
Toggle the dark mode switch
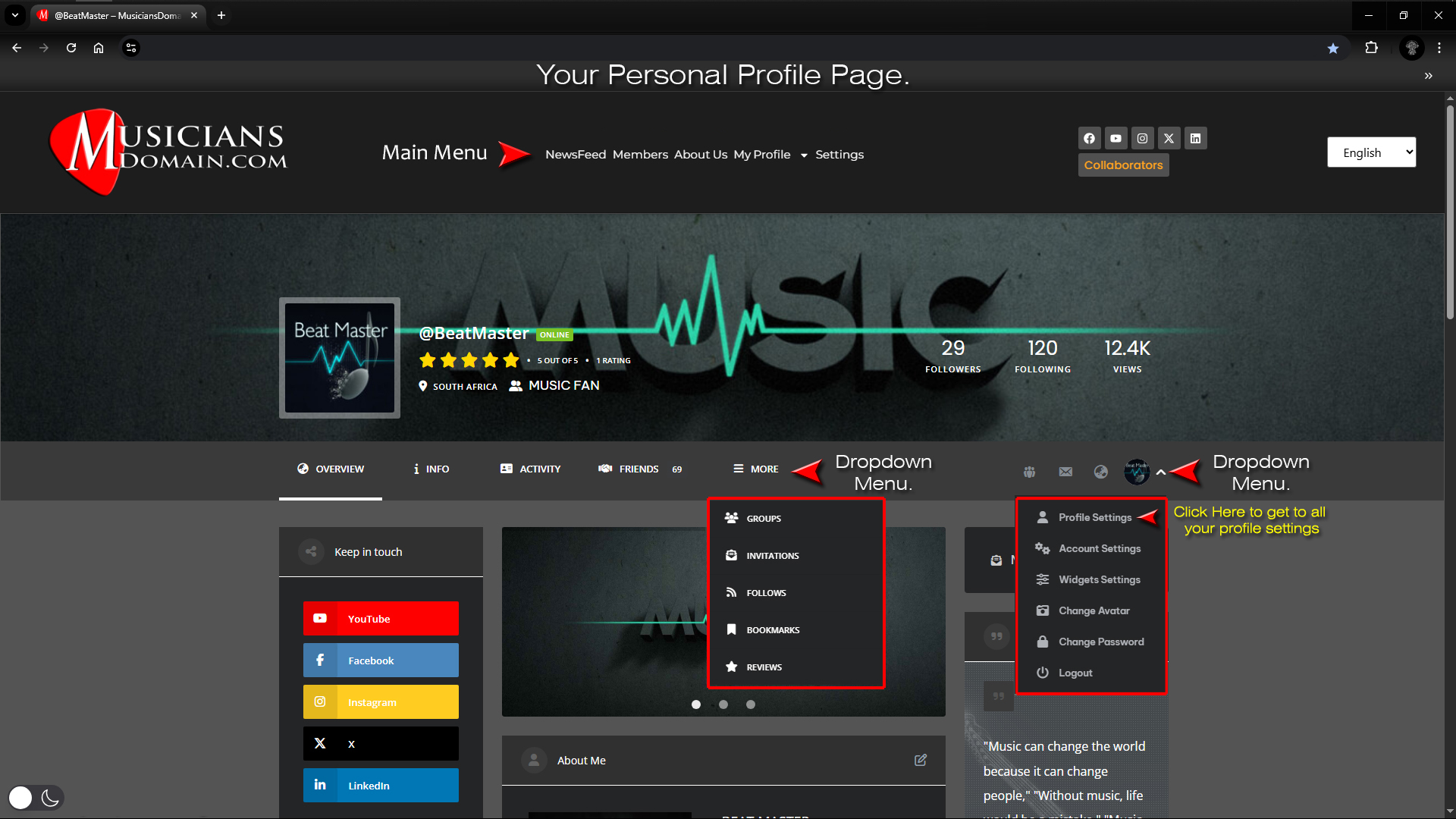point(36,797)
